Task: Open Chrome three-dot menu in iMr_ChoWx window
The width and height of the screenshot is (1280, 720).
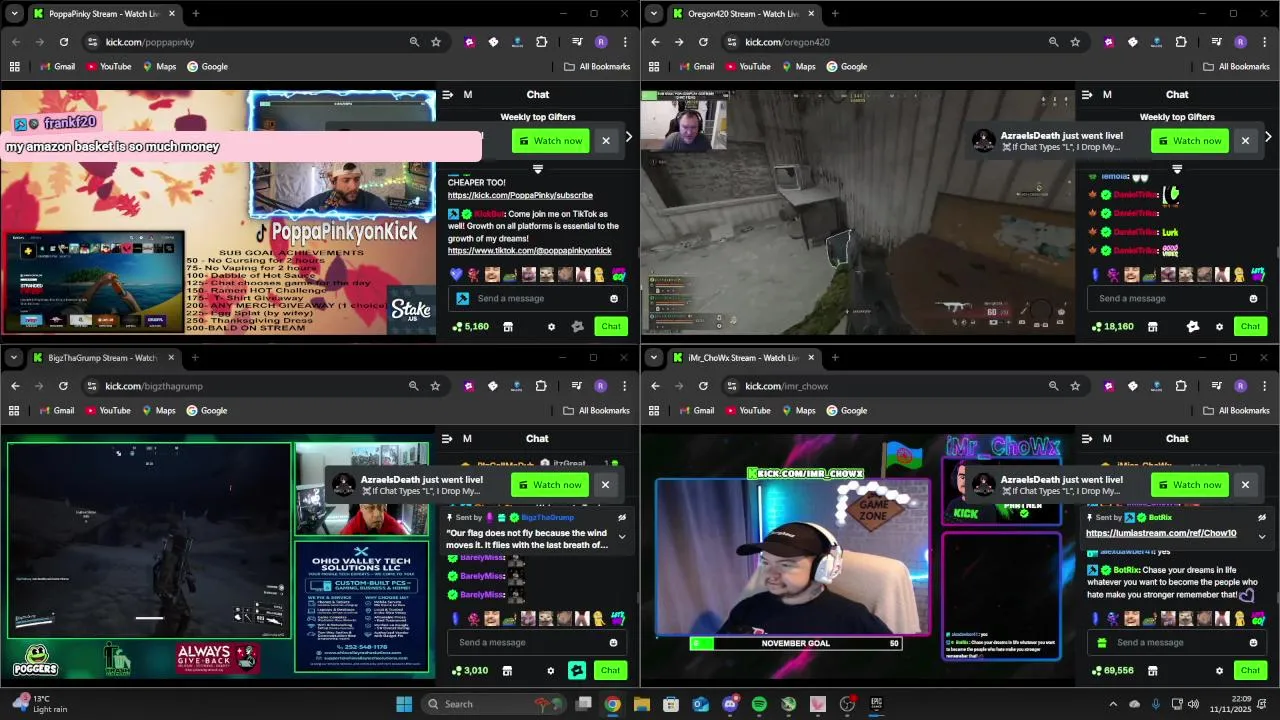Action: pyautogui.click(x=1264, y=386)
